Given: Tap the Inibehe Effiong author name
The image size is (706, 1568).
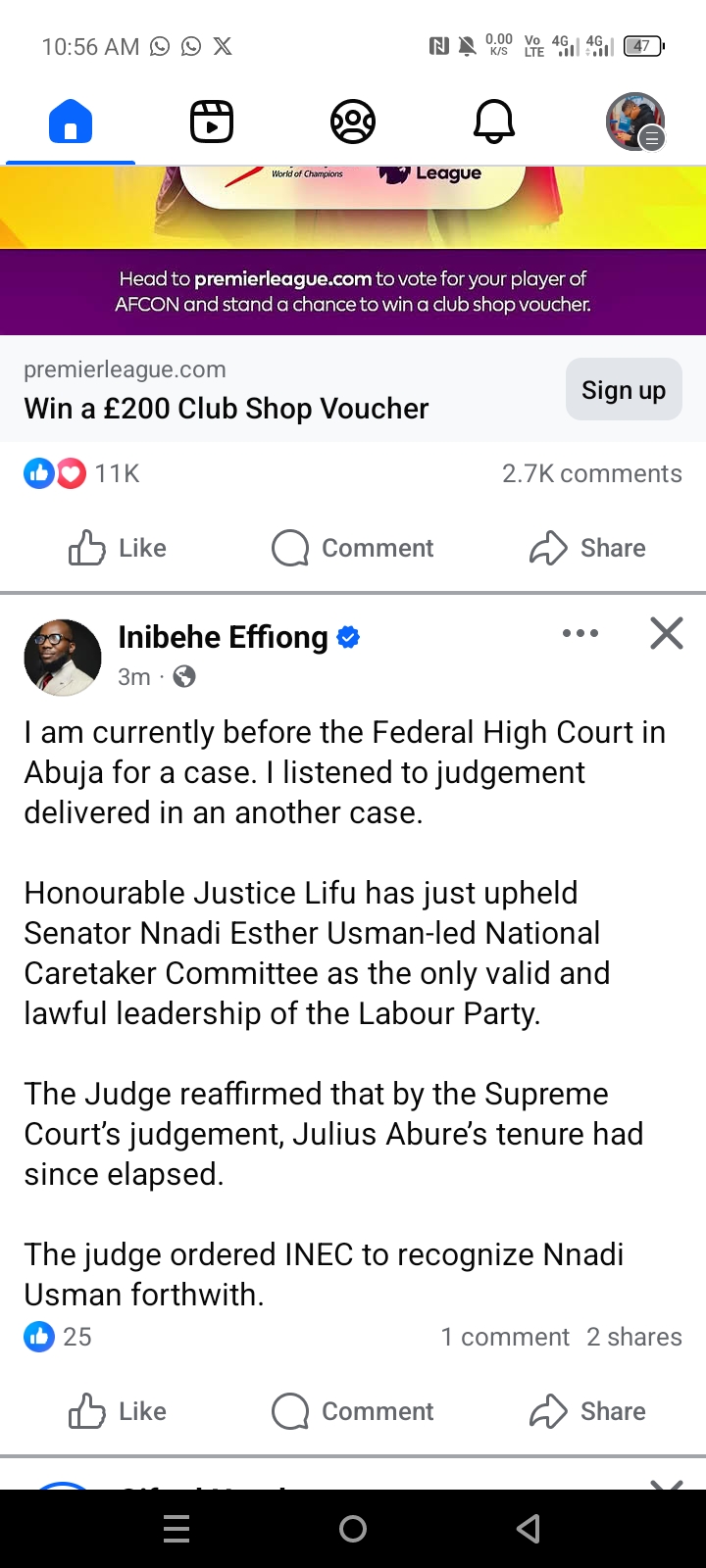Looking at the screenshot, I should coord(224,637).
